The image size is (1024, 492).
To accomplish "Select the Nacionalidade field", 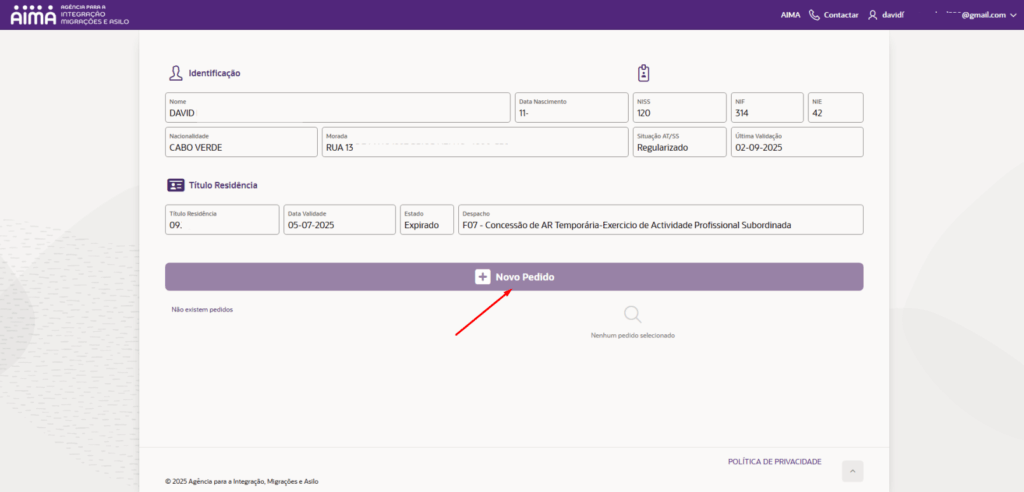I will click(x=240, y=142).
